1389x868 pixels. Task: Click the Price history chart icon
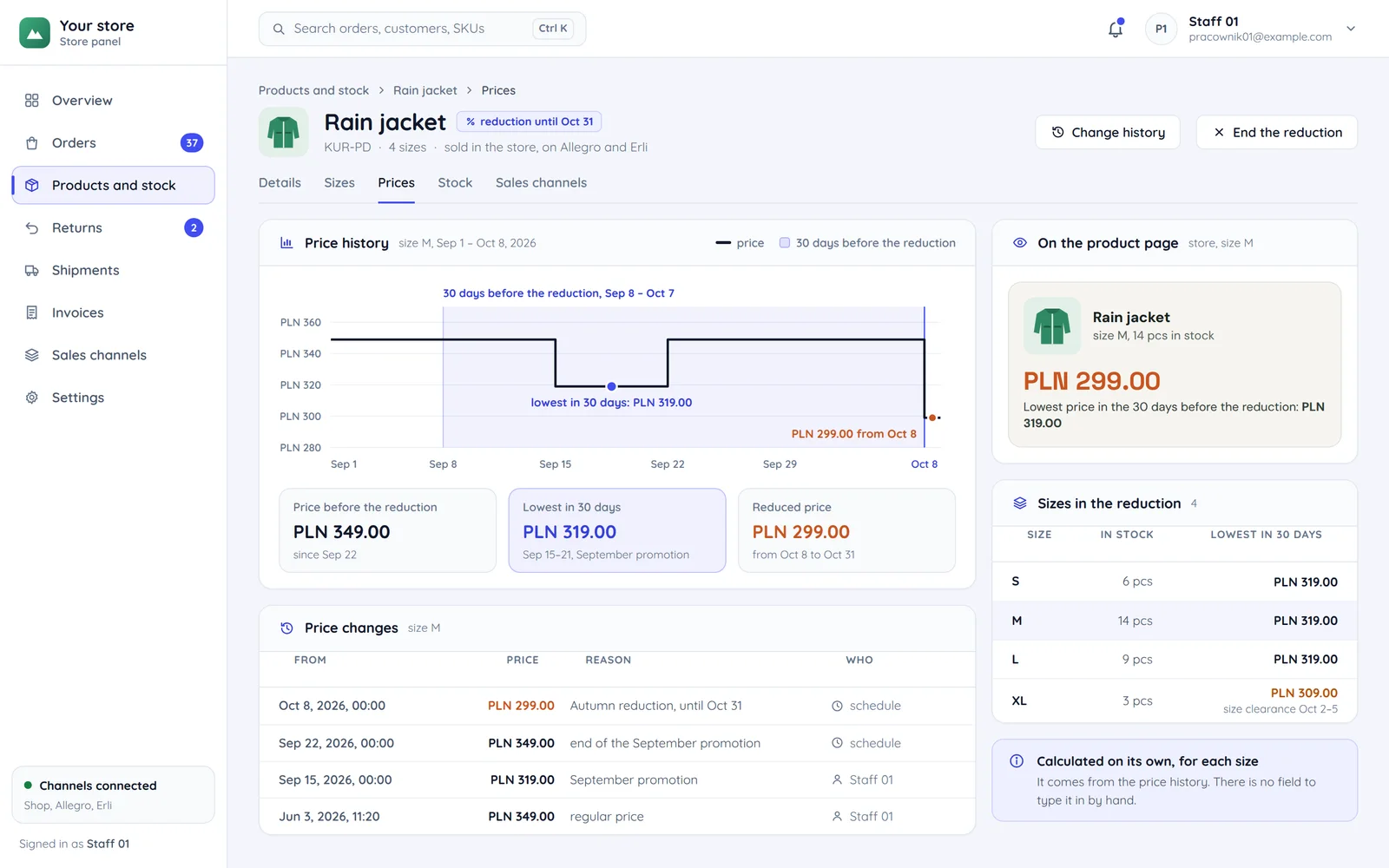(x=286, y=243)
